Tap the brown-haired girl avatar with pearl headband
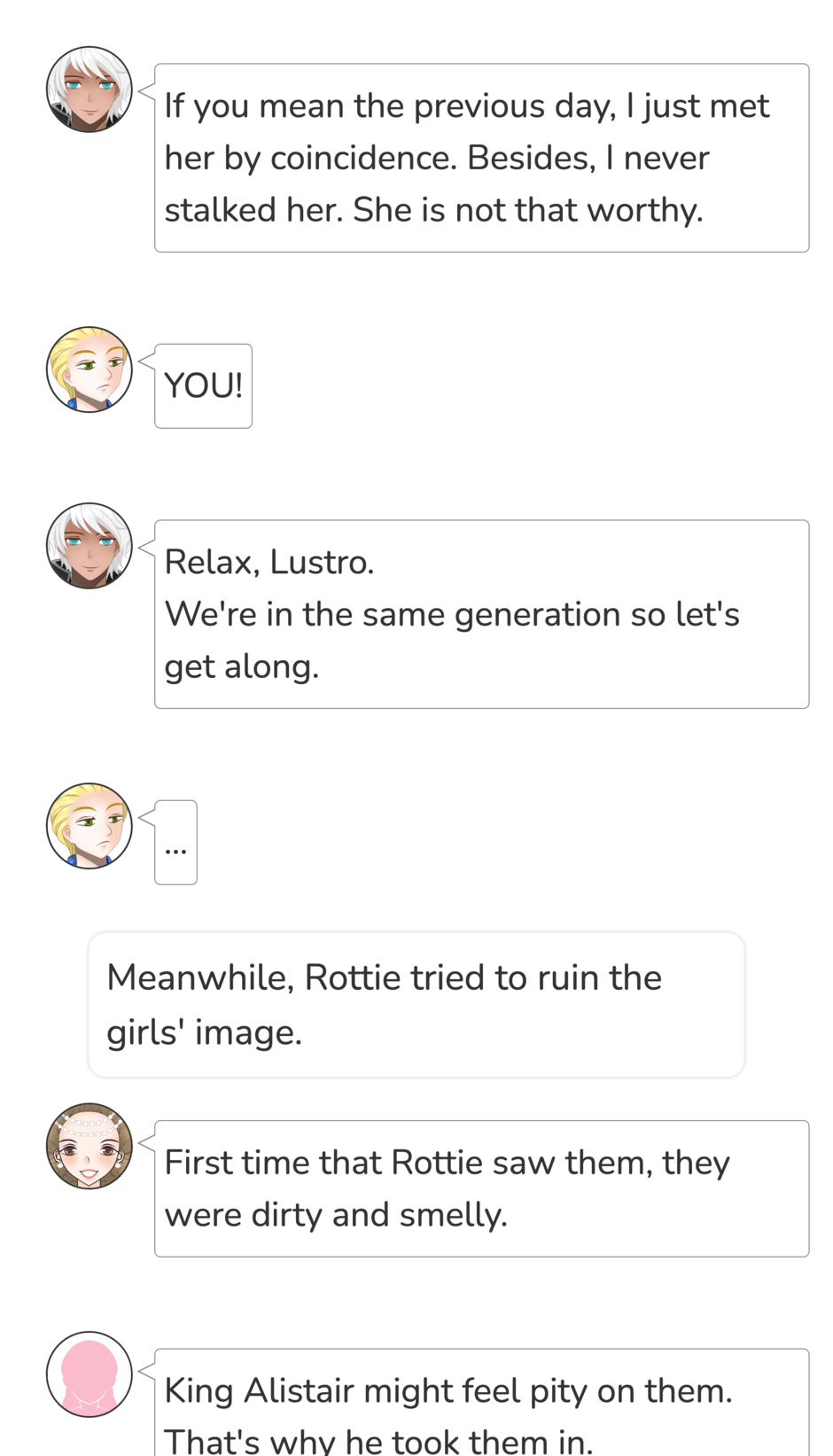This screenshot has height=1456, width=833. [89, 1146]
